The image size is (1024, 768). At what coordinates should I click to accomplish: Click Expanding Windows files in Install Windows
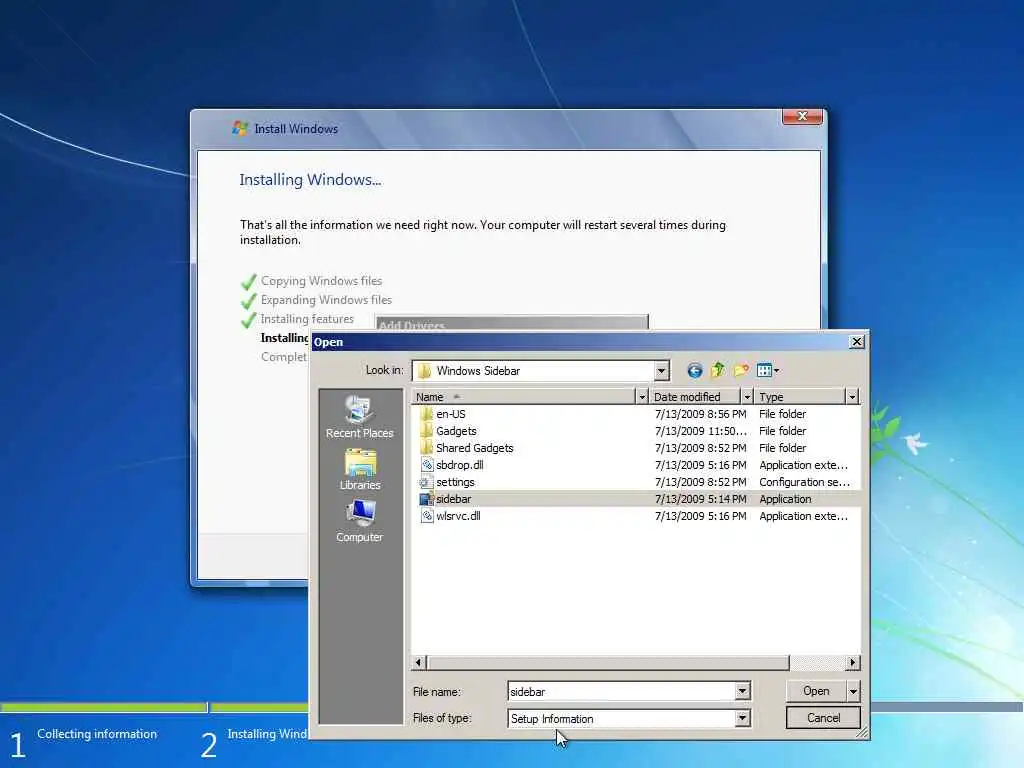326,300
